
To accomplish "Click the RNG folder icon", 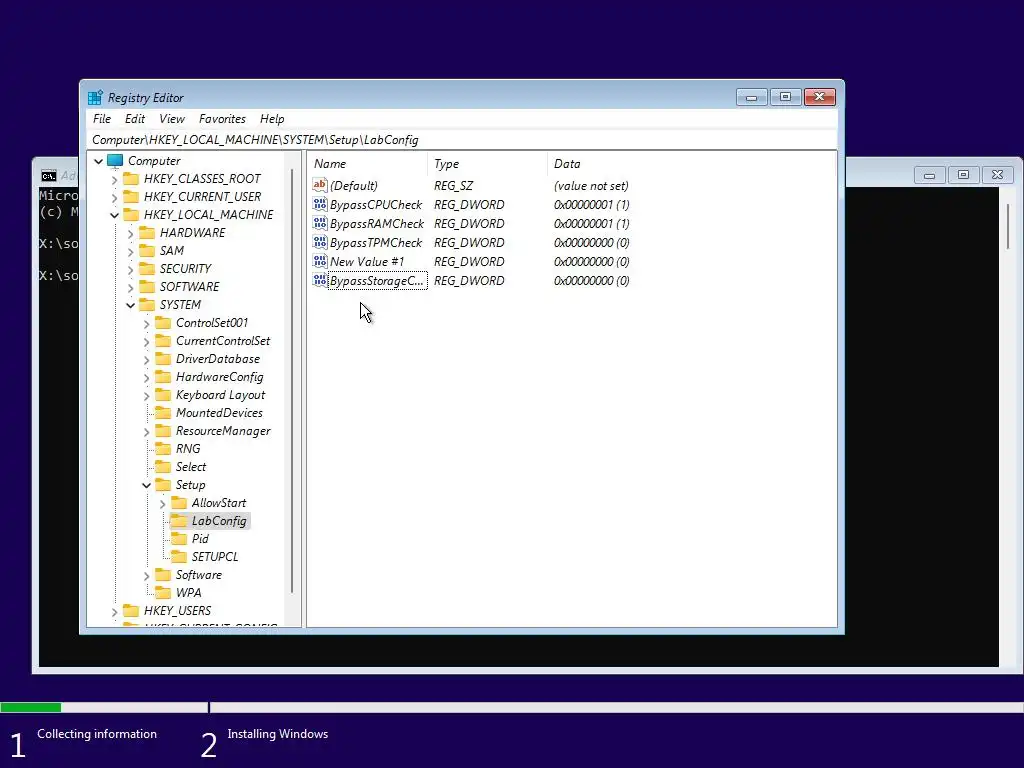I will click(163, 449).
